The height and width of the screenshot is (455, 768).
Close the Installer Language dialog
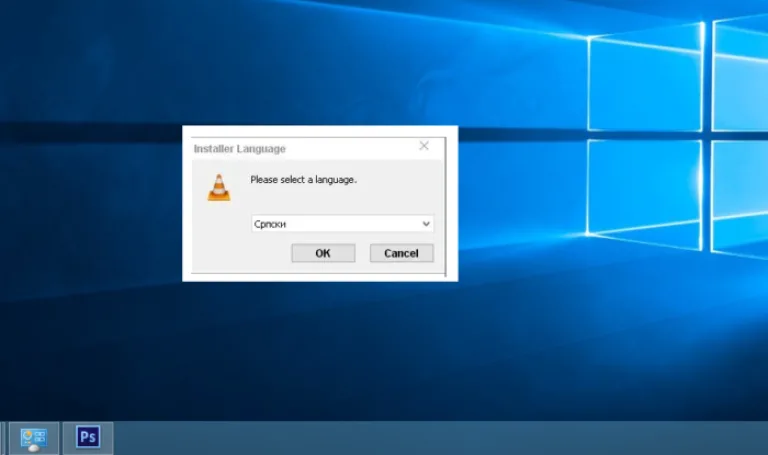pyautogui.click(x=424, y=145)
